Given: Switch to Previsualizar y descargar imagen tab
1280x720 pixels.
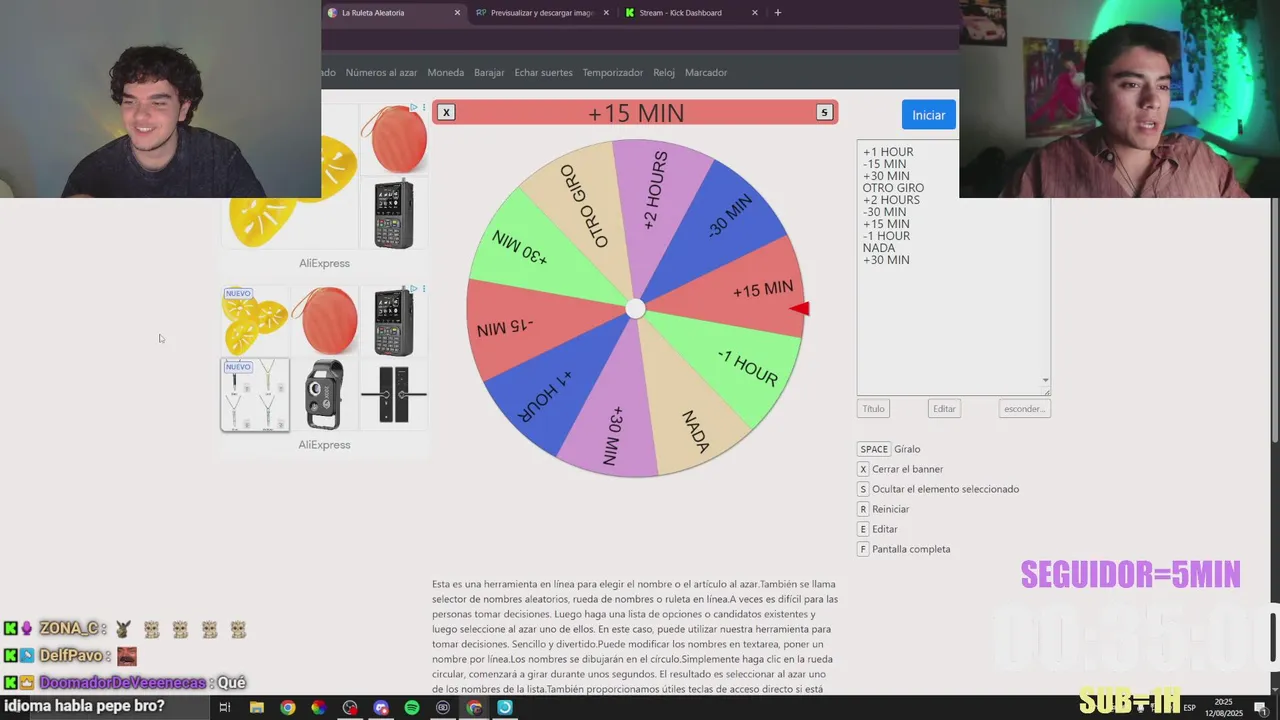Looking at the screenshot, I should coord(540,13).
